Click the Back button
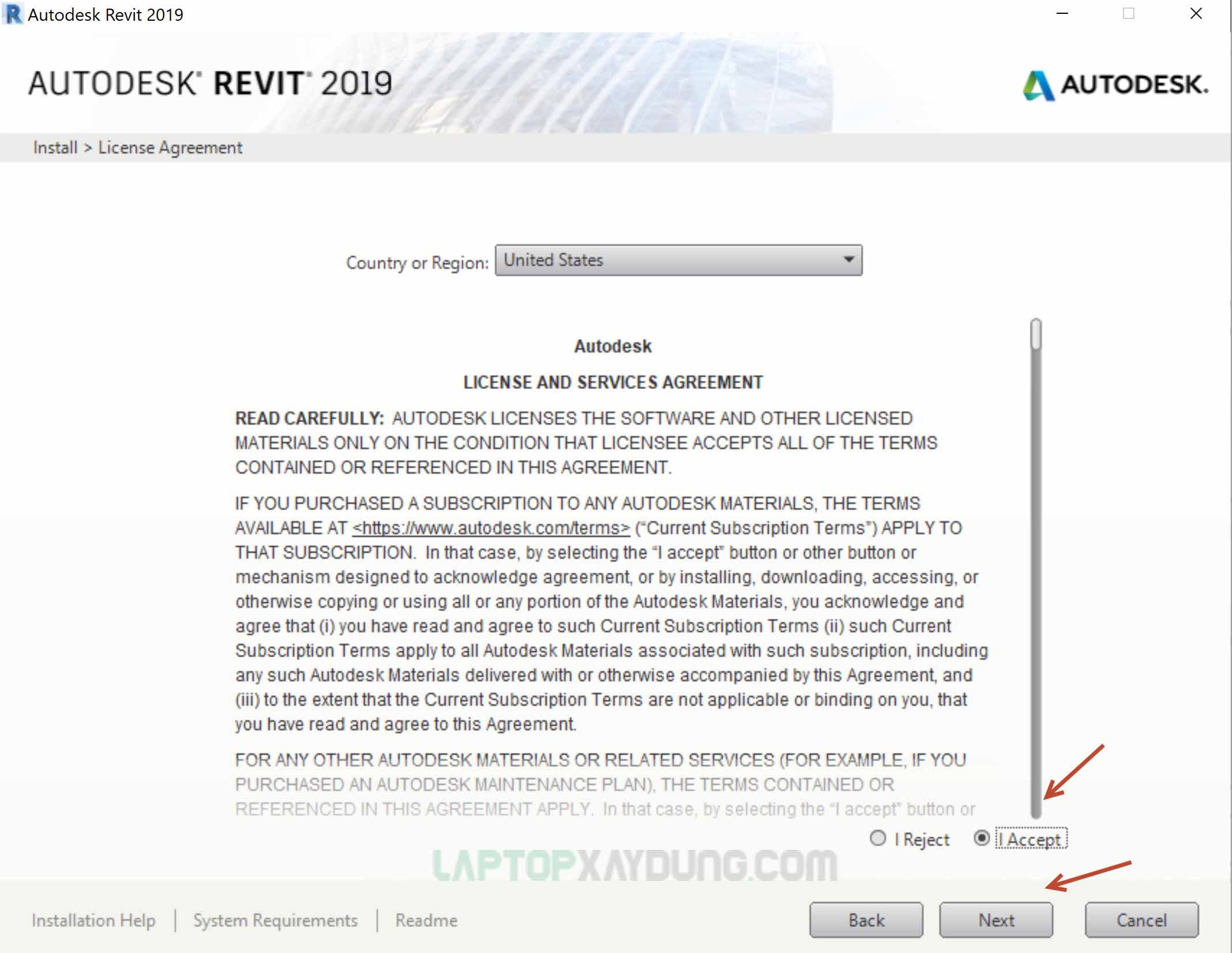Viewport: 1232px width, 953px height. 866,920
